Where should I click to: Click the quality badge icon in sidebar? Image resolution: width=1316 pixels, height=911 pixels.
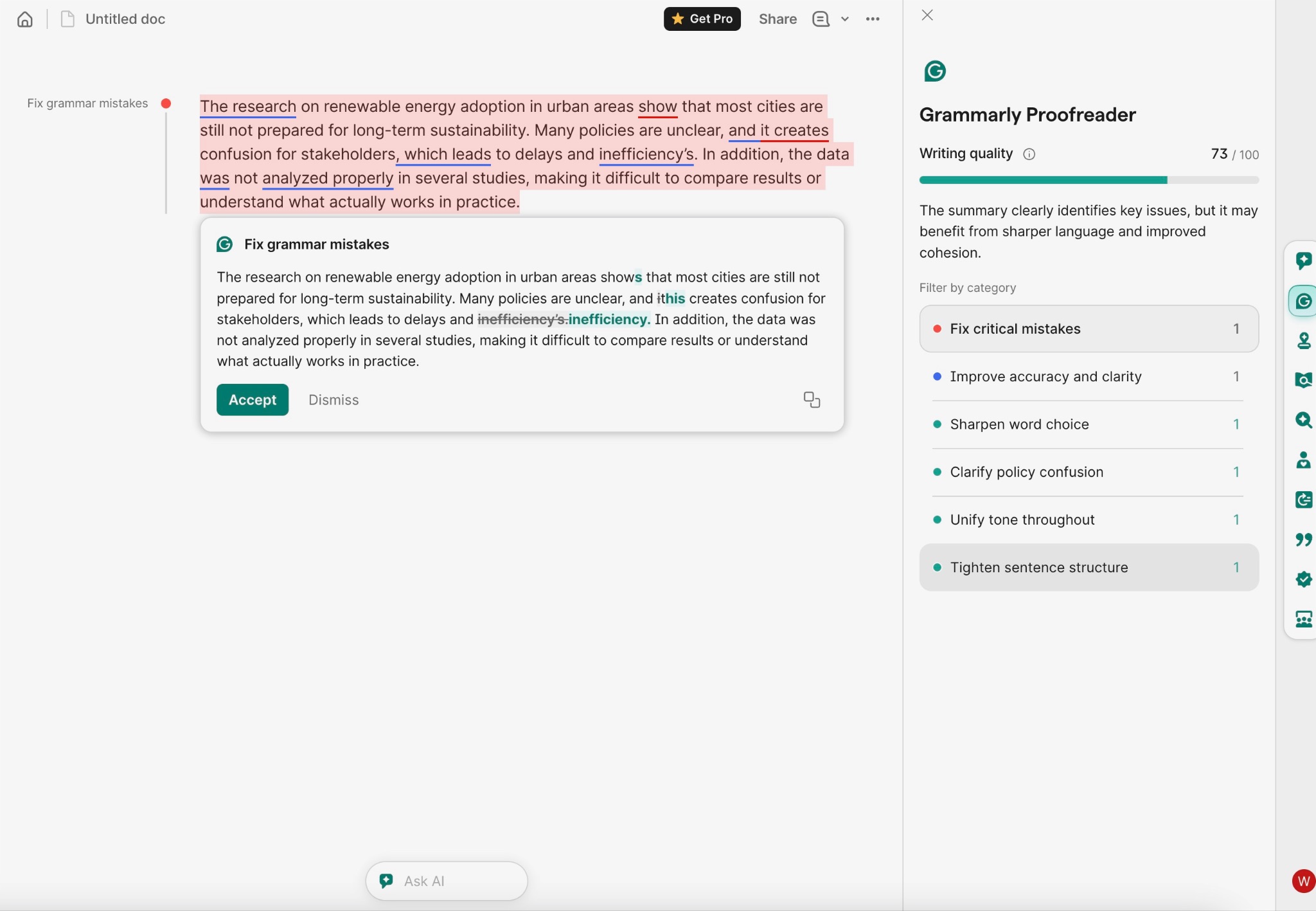pyautogui.click(x=1304, y=579)
